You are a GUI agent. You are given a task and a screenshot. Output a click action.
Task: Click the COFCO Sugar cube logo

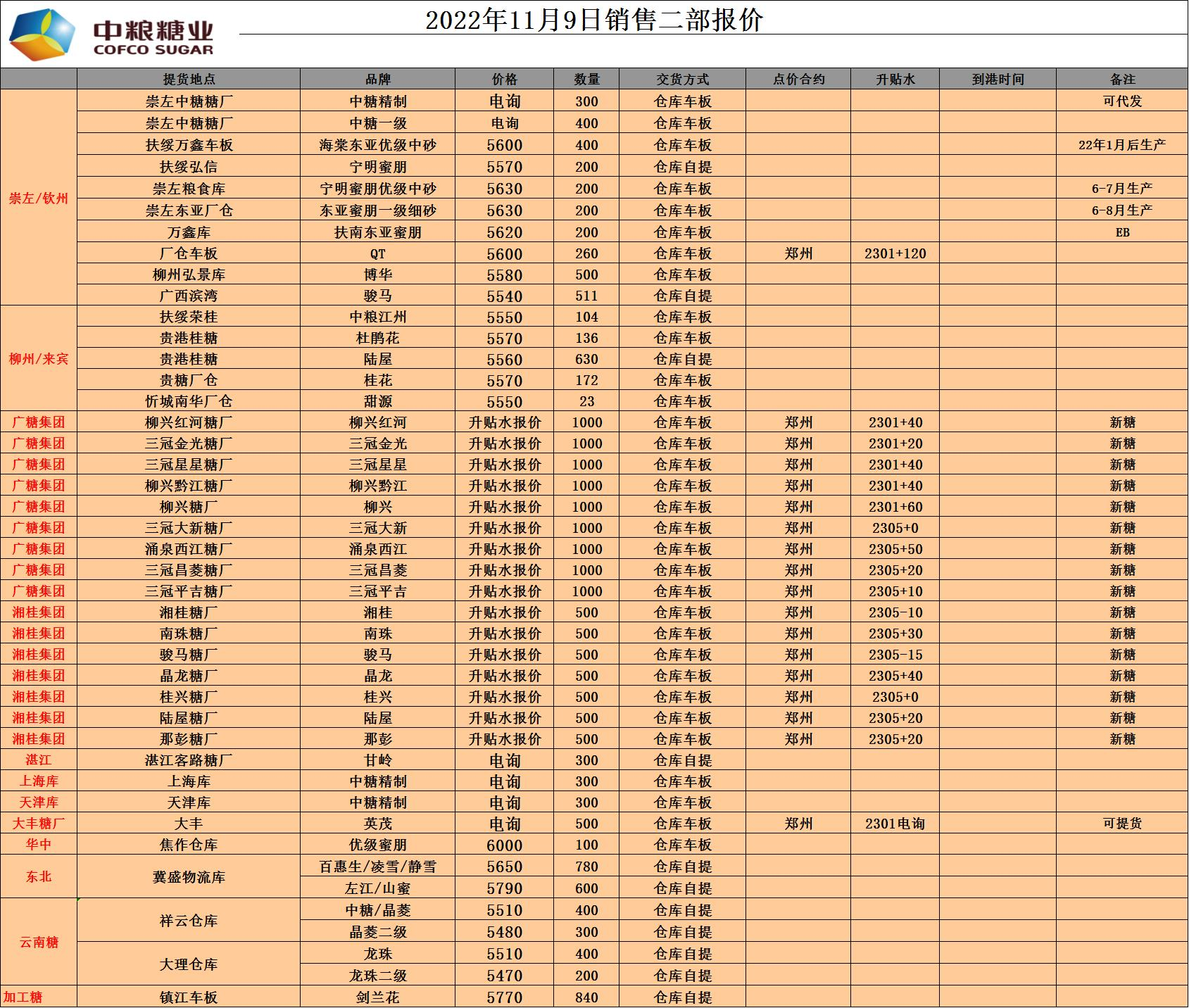tap(42, 35)
